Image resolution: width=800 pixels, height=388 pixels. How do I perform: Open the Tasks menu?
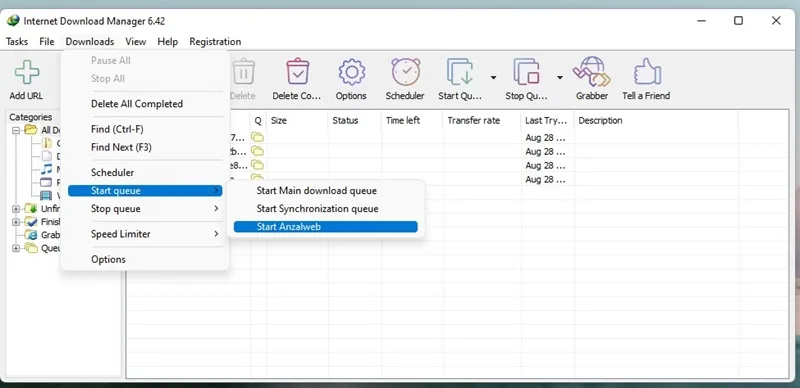(x=17, y=42)
